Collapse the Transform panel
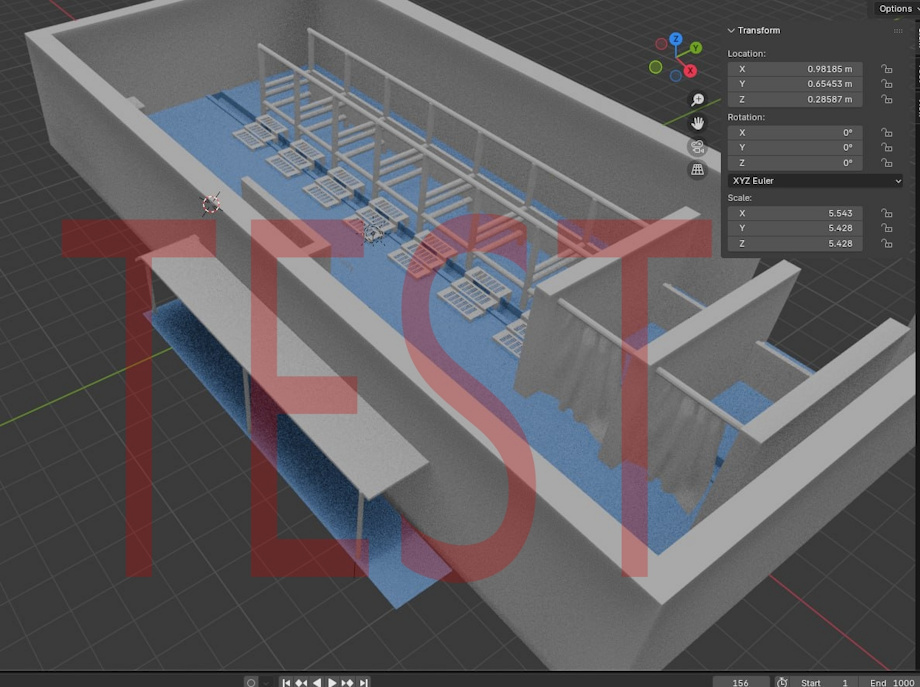920x687 pixels. pos(731,31)
